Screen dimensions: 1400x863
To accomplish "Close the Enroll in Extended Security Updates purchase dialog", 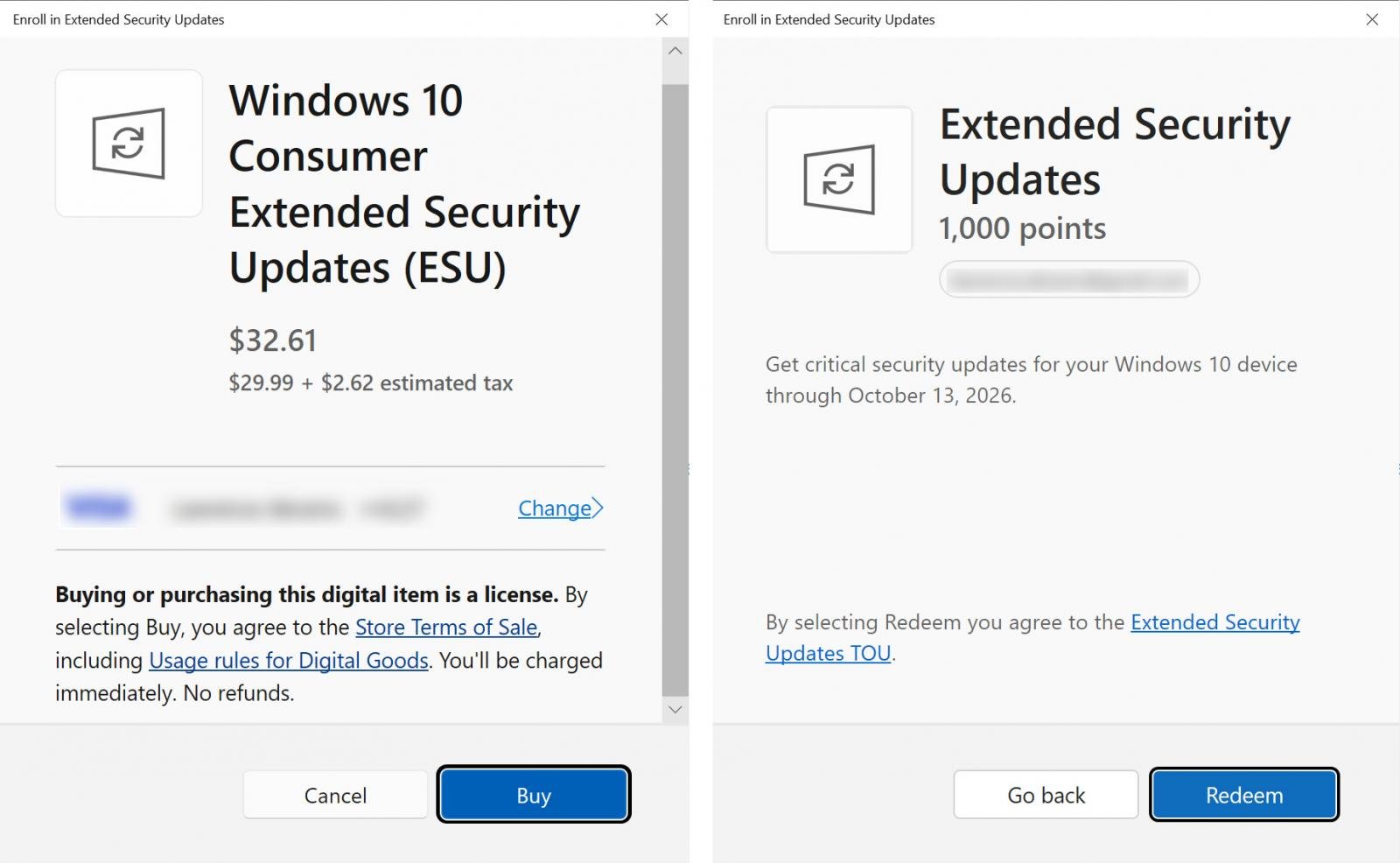I will (661, 19).
